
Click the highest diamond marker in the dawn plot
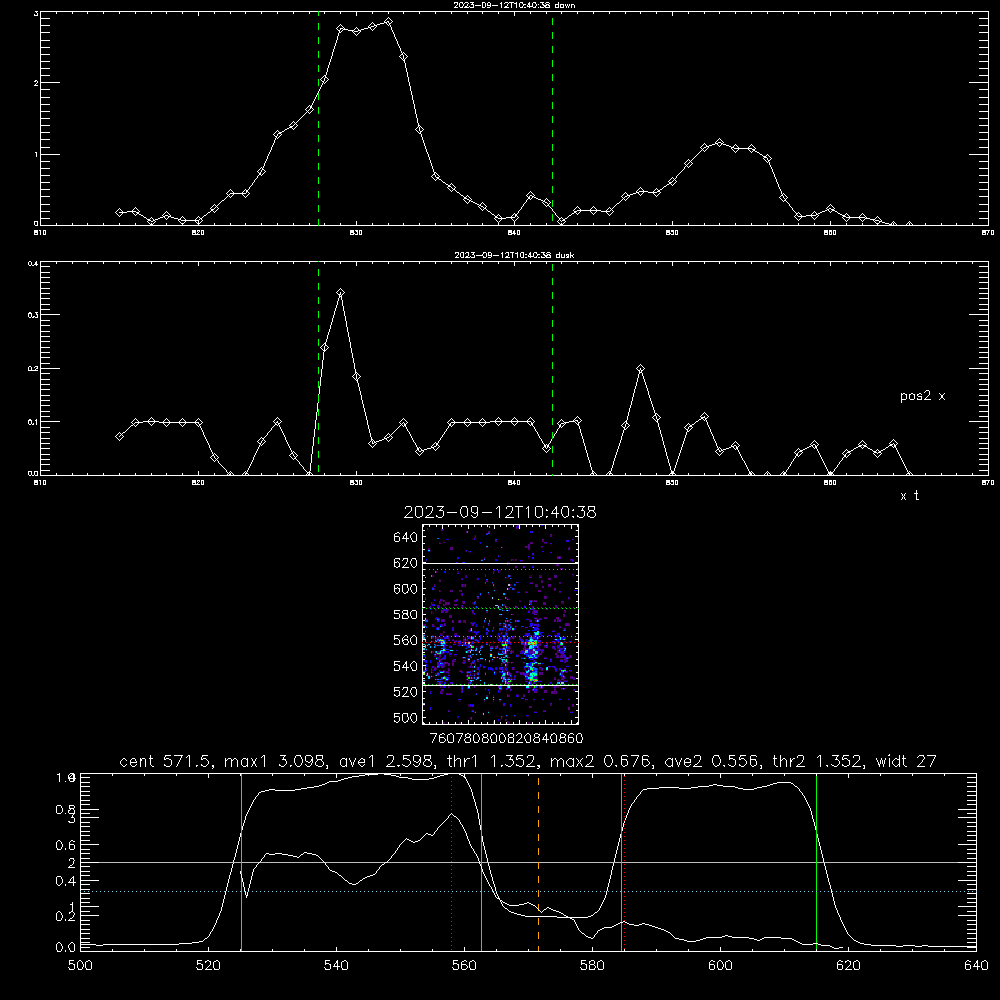[x=388, y=22]
